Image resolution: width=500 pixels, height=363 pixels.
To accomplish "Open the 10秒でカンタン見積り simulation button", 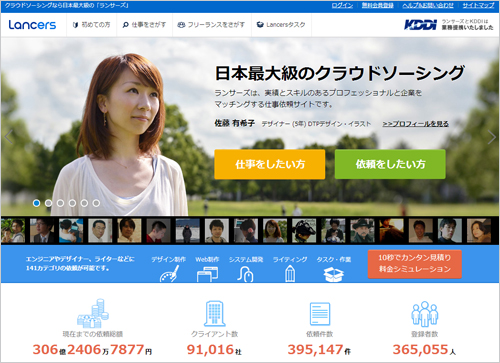I will 415,264.
